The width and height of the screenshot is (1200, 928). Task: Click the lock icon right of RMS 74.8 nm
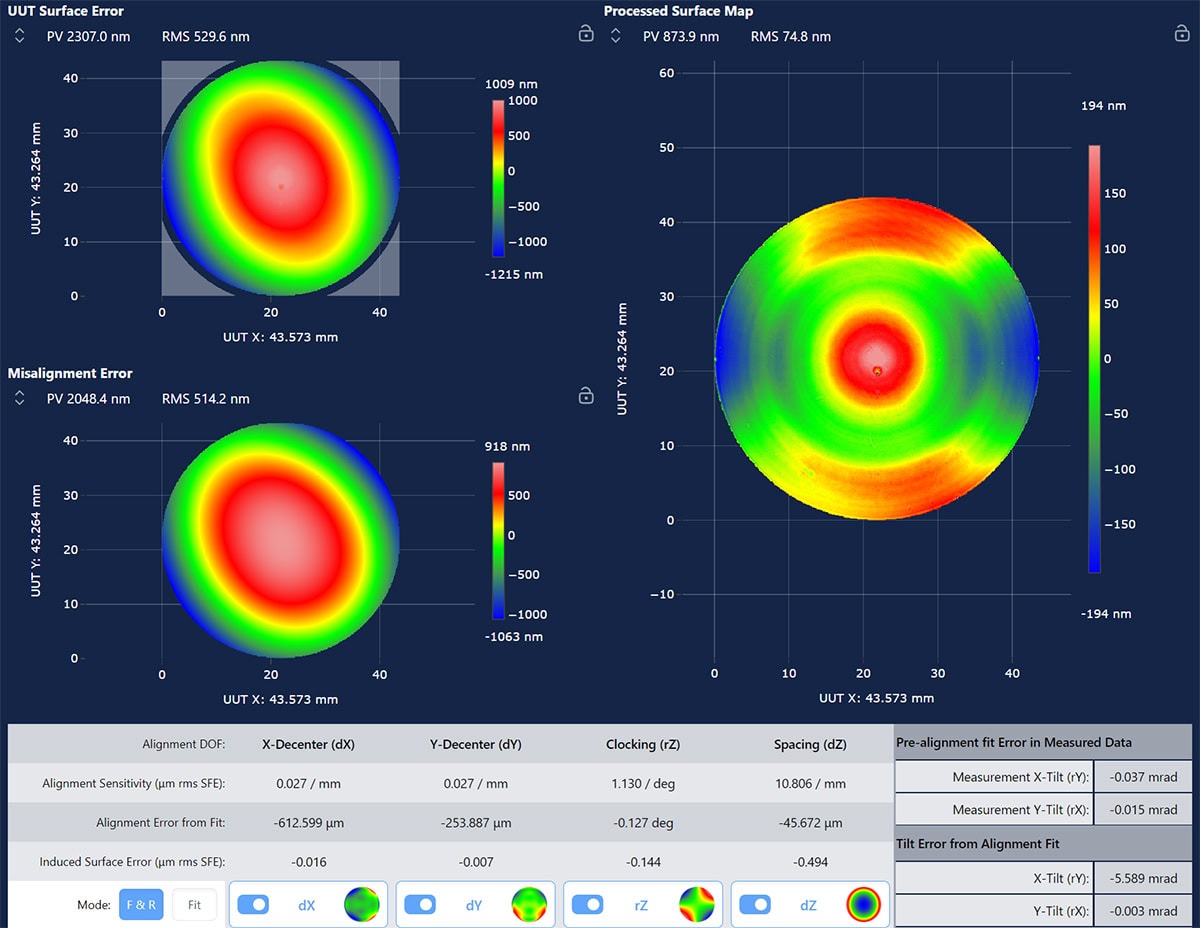point(1184,35)
